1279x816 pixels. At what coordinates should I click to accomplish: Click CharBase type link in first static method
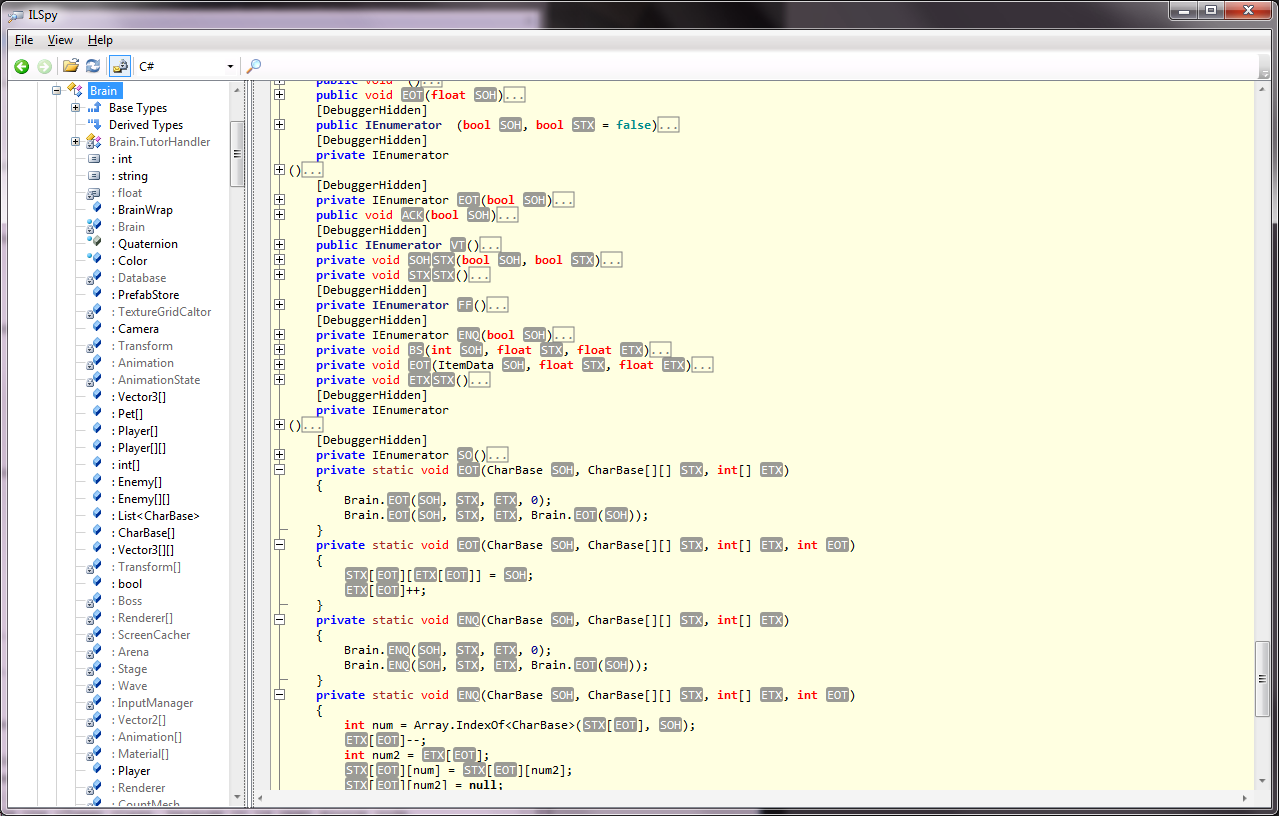[x=515, y=470]
